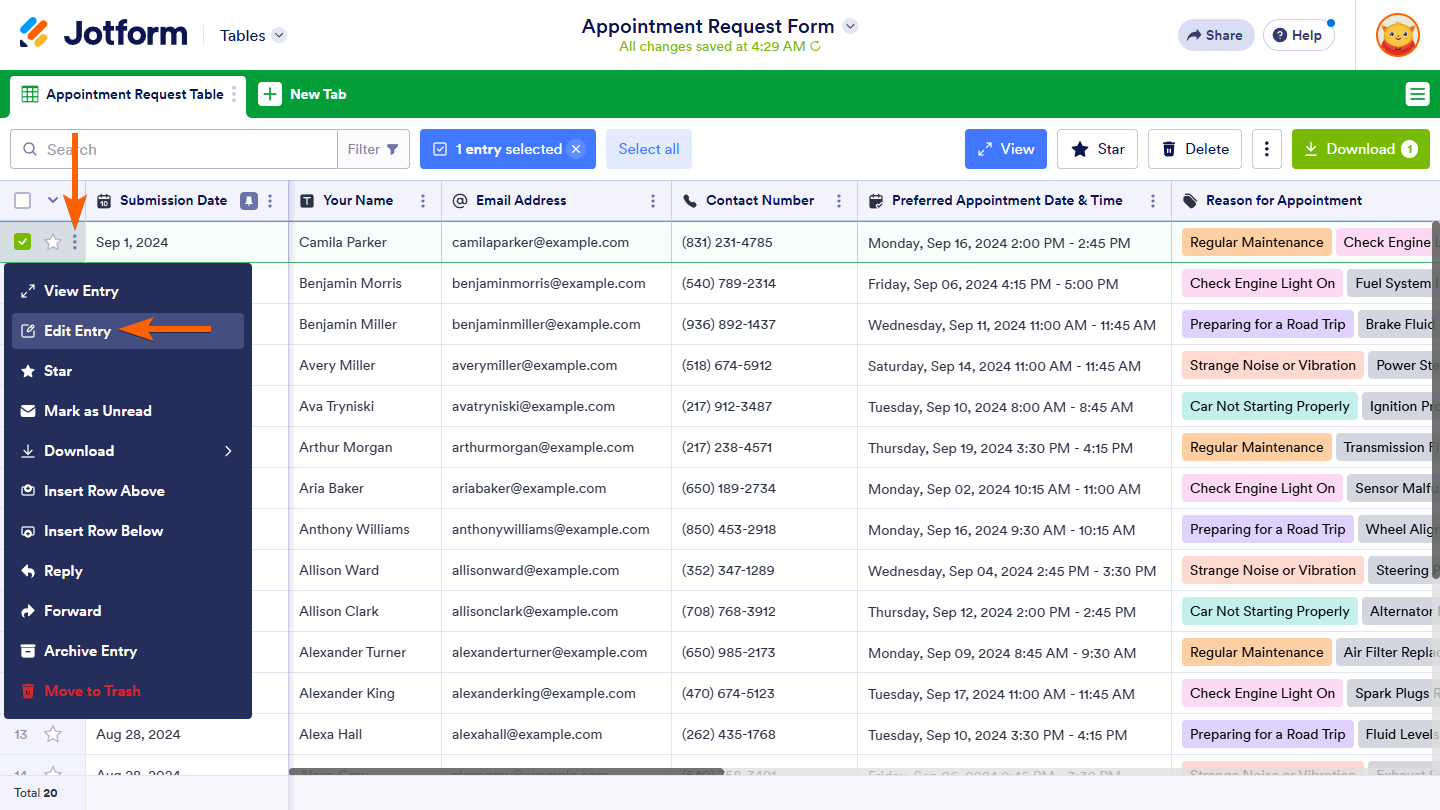This screenshot has width=1440, height=810.
Task: Click phone number (540) 789-2314
Action: [729, 283]
